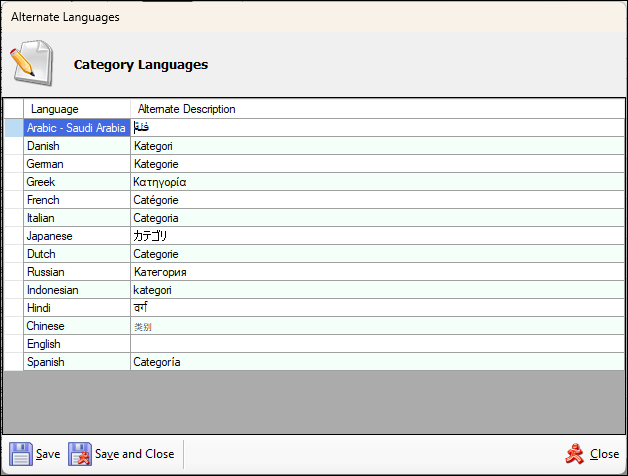Select the Russian language cell

pyautogui.click(x=77, y=272)
